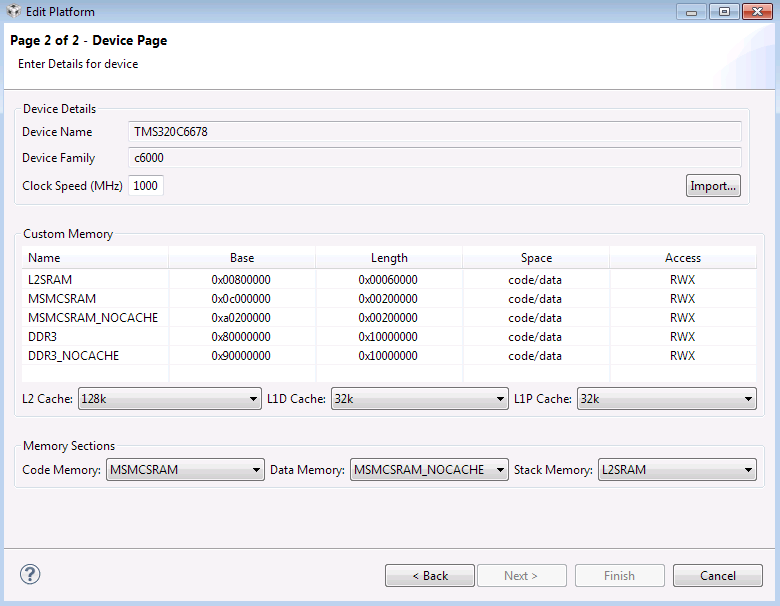The image size is (780, 606).
Task: Click base address 0x80000000
Action: (x=241, y=337)
